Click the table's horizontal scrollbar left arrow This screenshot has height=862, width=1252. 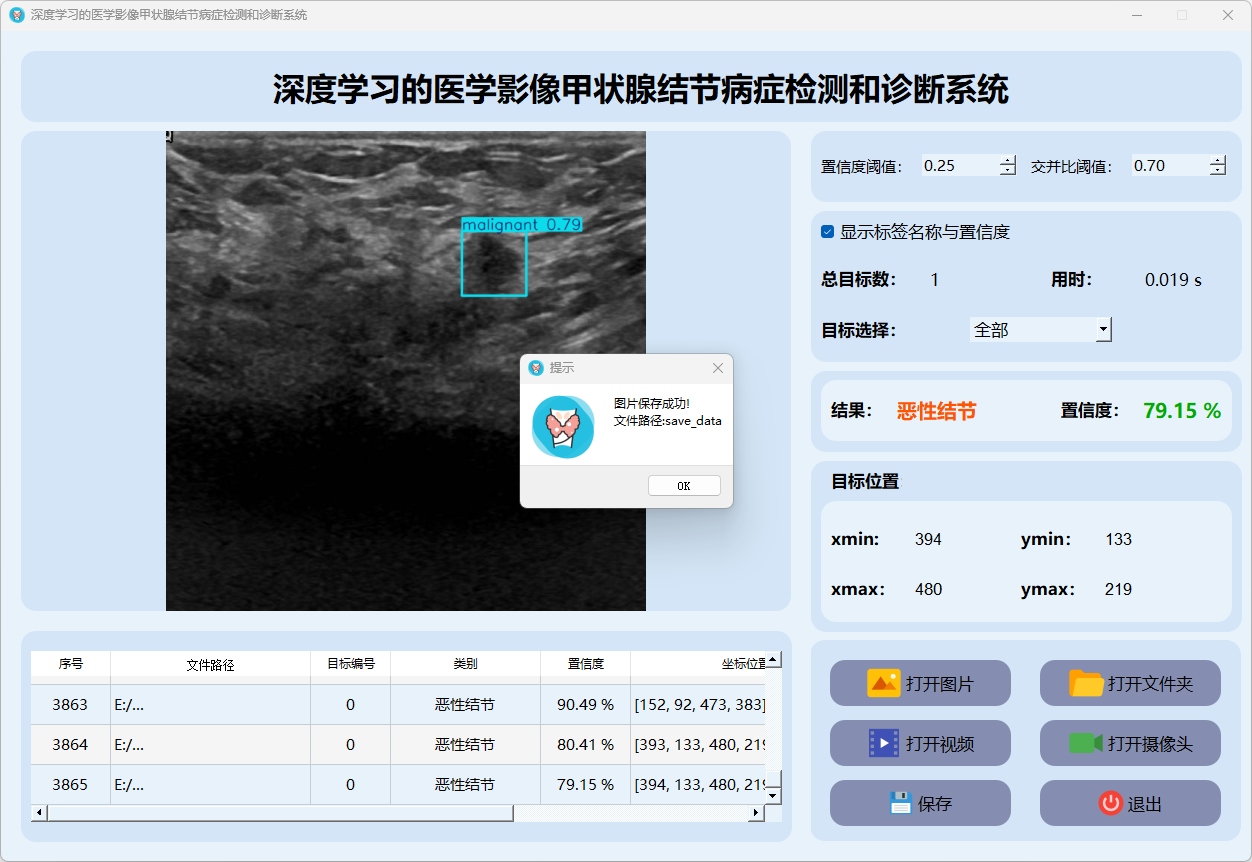(x=39, y=813)
